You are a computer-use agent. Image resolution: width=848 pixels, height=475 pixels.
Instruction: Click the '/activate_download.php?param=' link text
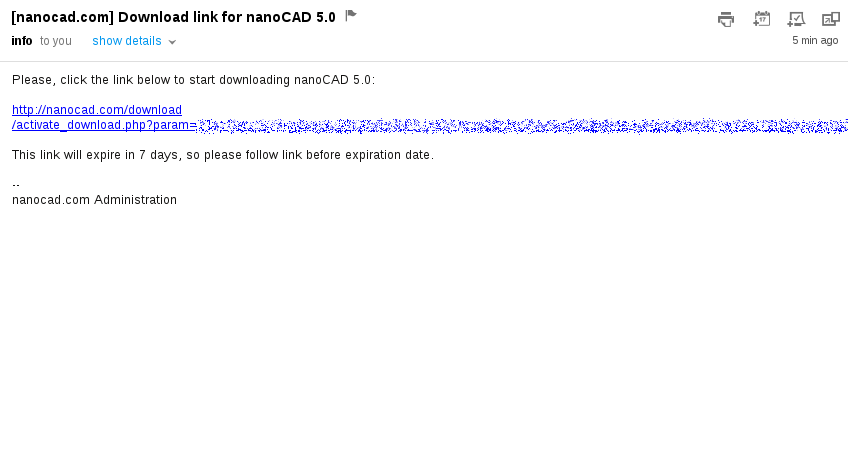point(104,125)
